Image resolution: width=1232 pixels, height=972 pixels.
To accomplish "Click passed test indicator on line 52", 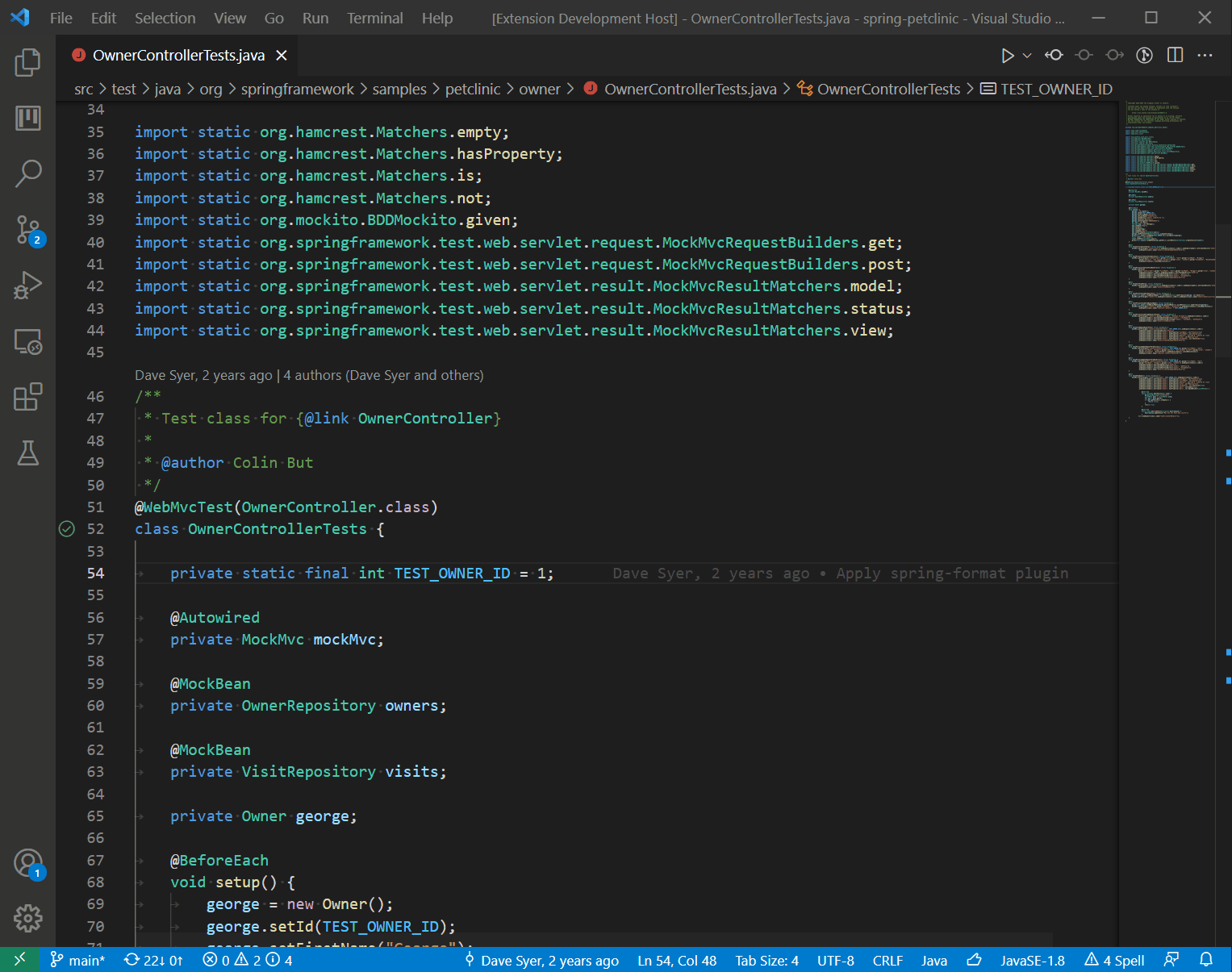I will click(67, 529).
